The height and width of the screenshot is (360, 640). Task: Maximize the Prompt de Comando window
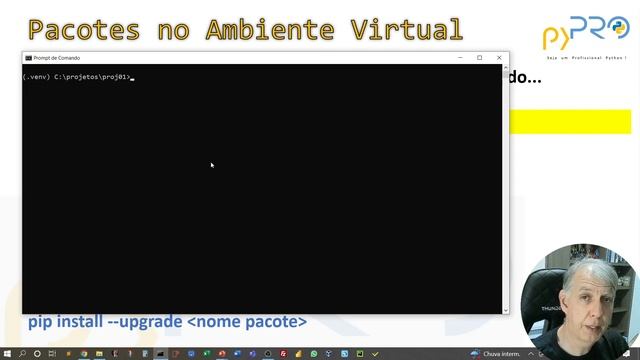tap(480, 58)
